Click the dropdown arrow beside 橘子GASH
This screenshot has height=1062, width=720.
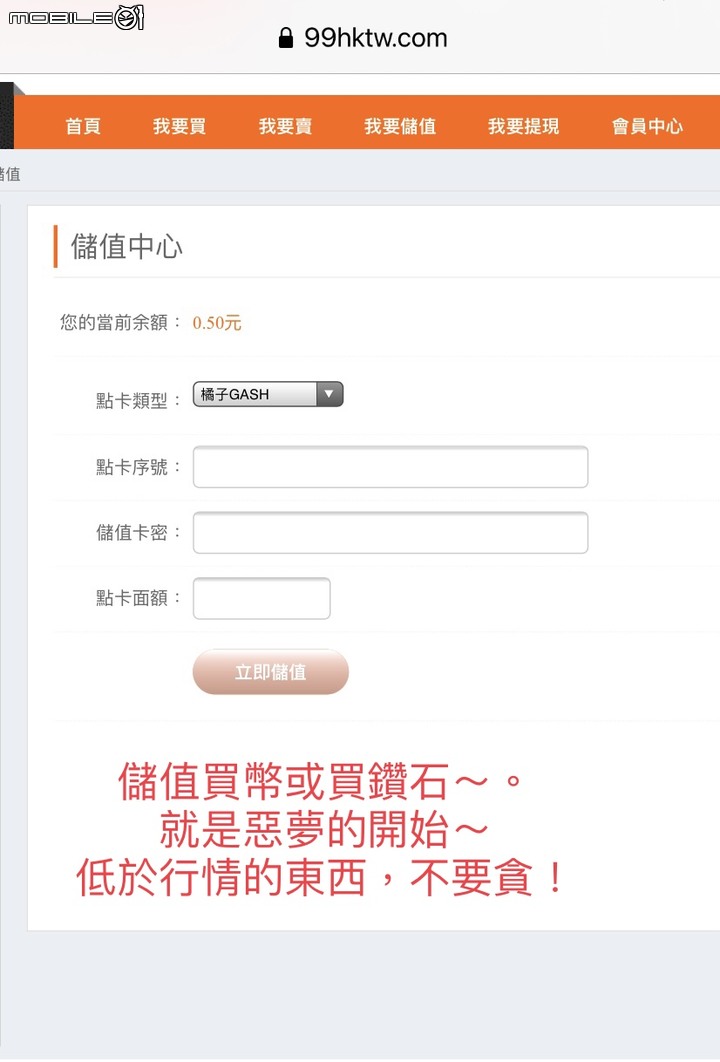(x=329, y=394)
